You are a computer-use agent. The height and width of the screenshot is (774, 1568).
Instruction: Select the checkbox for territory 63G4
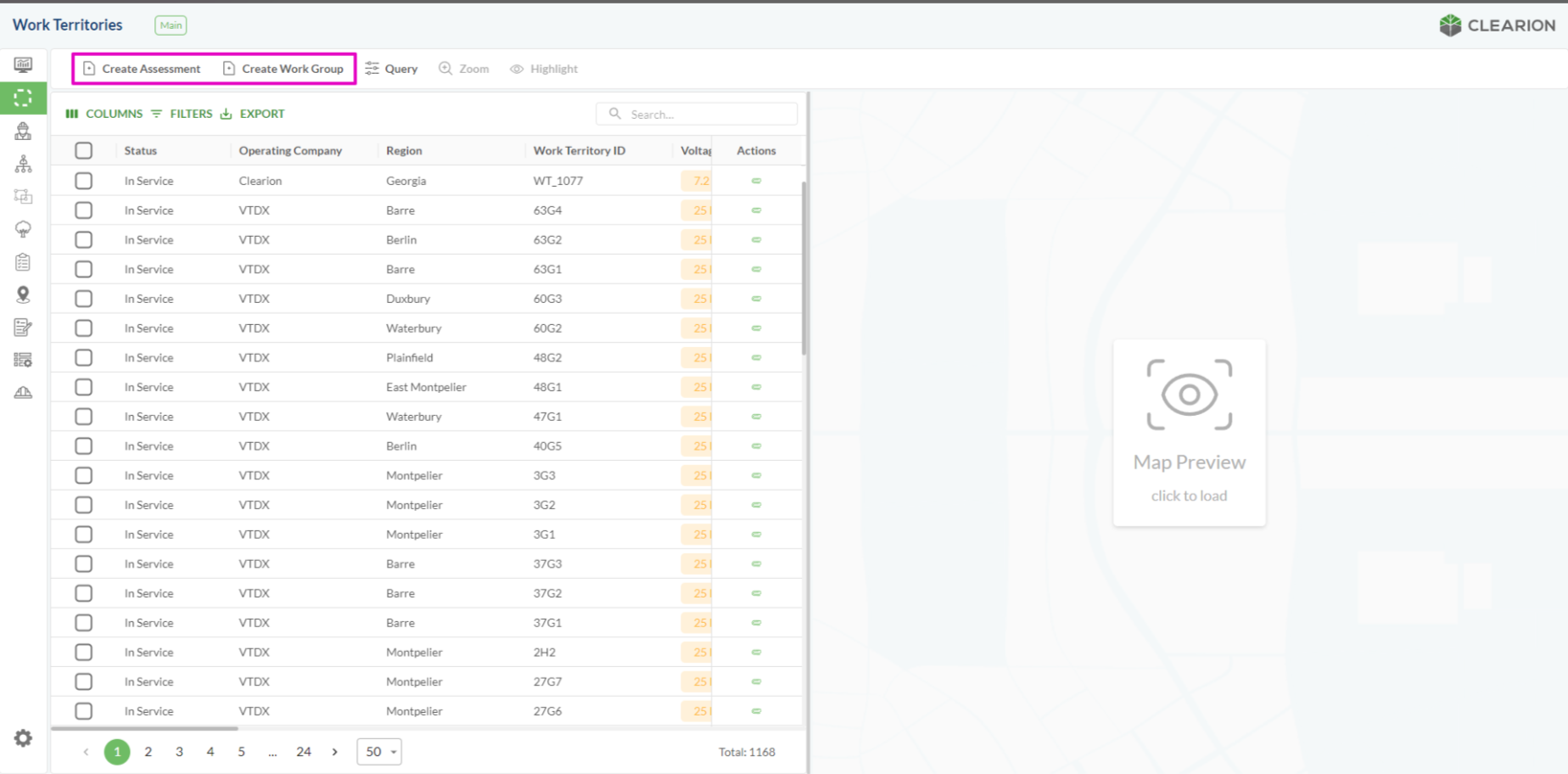point(83,210)
